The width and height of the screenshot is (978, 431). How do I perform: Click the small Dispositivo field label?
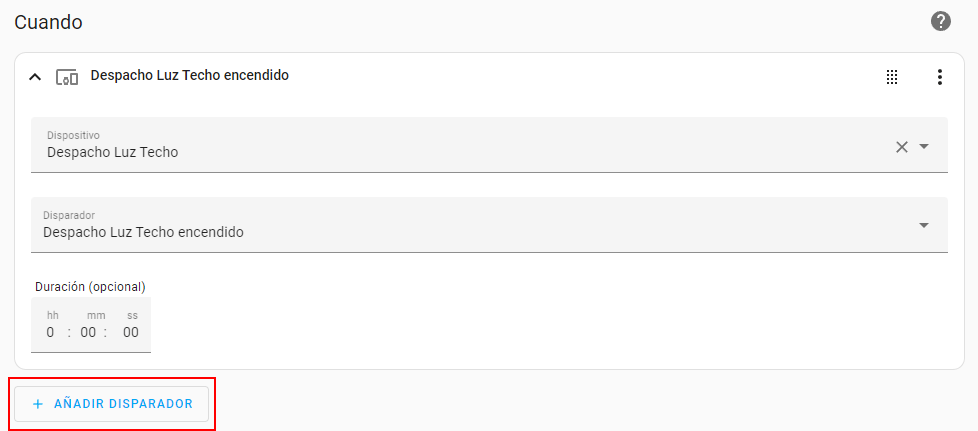[x=73, y=135]
